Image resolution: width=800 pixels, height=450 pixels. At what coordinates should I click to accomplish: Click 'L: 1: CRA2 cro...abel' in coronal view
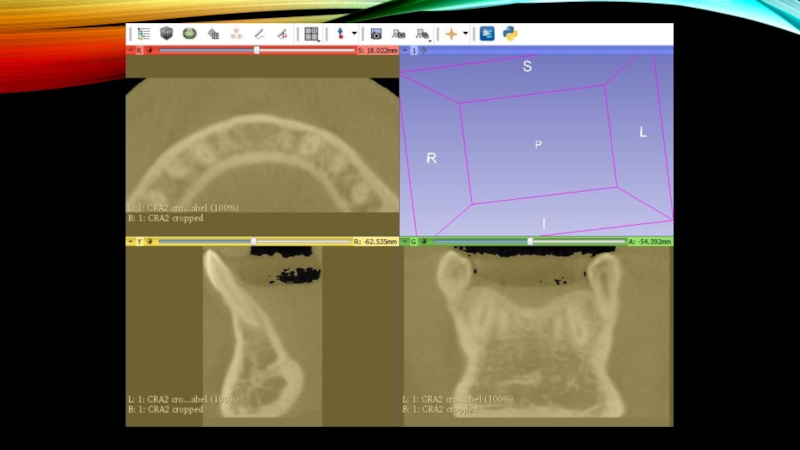pyautogui.click(x=442, y=399)
